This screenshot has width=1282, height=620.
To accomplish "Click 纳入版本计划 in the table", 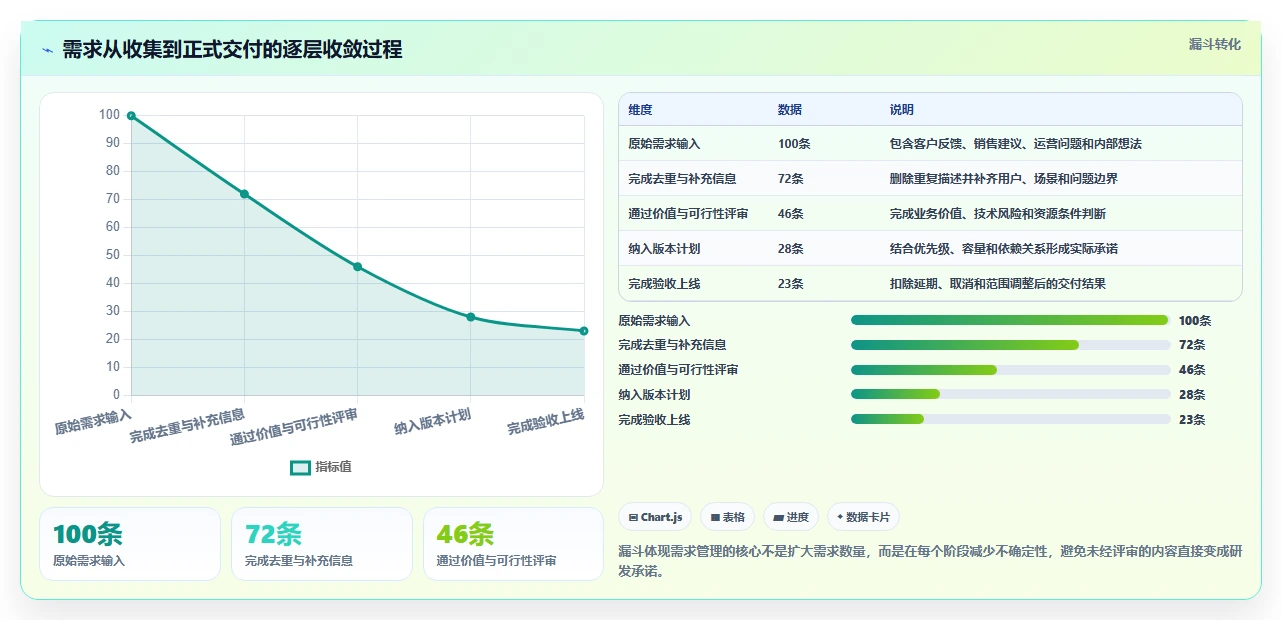I will (x=664, y=249).
